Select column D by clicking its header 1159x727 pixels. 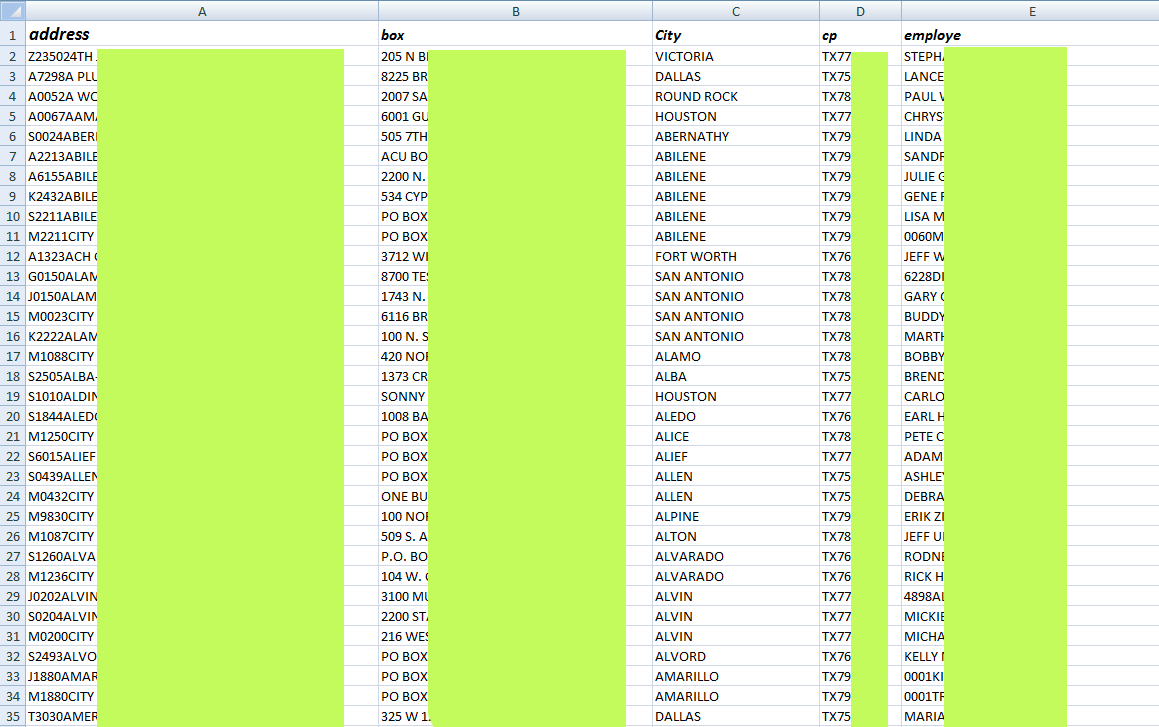pos(860,11)
